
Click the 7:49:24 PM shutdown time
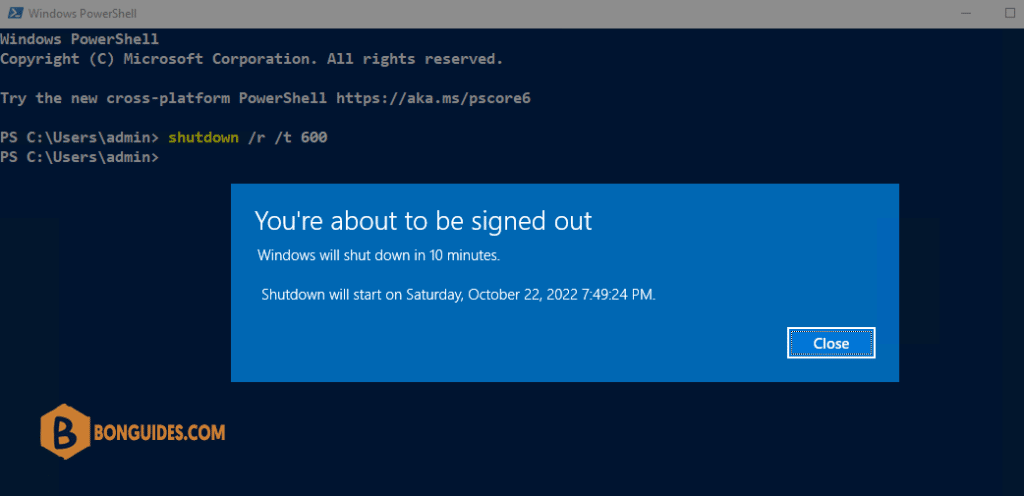pyautogui.click(x=618, y=294)
